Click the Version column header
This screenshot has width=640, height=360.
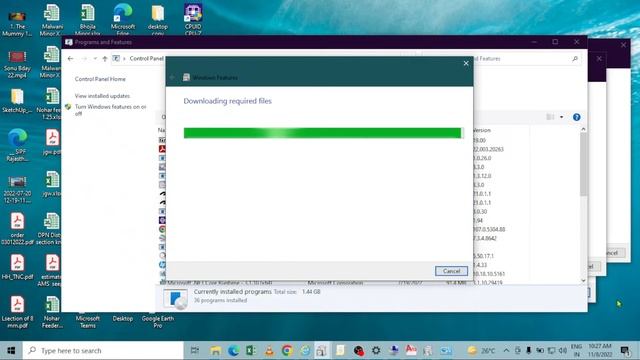pyautogui.click(x=482, y=130)
